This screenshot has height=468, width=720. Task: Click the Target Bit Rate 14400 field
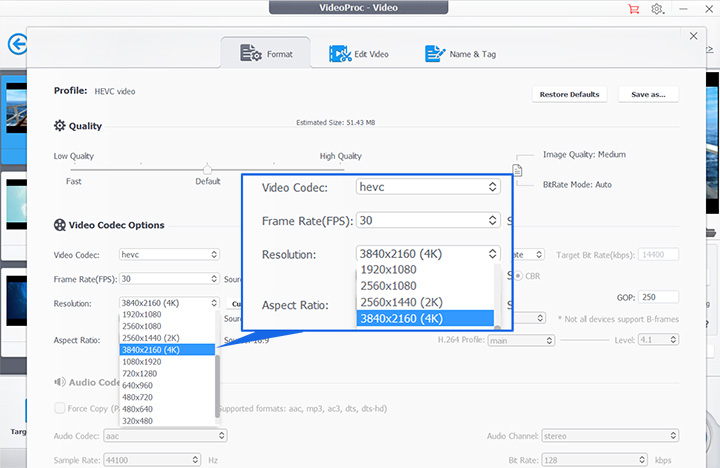click(x=658, y=254)
